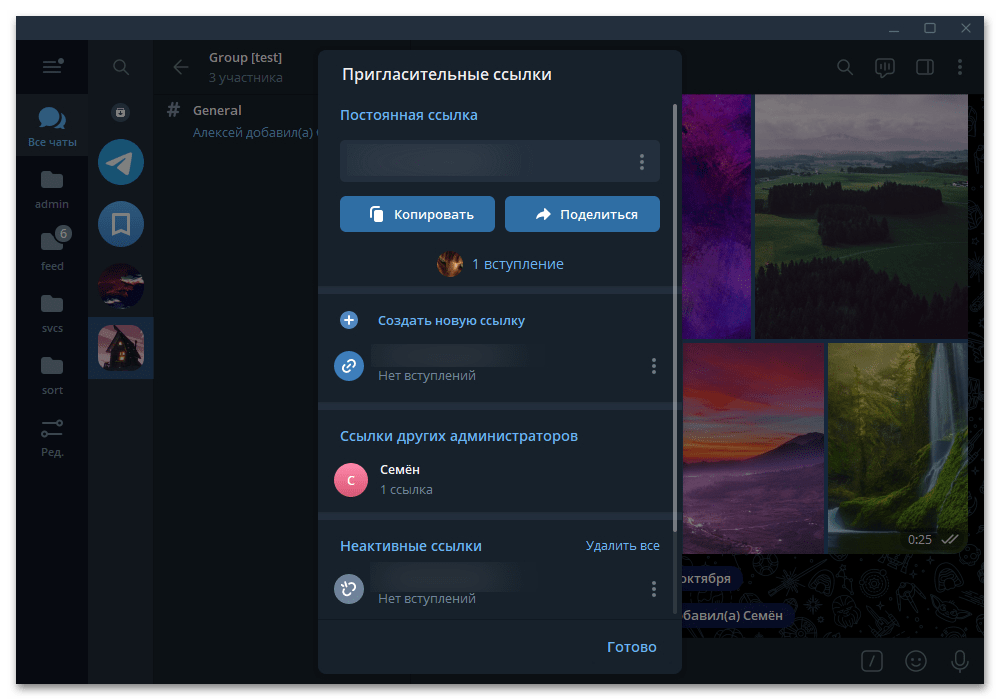Select the chat with the house avatar
1000x700 pixels.
pyautogui.click(x=121, y=348)
